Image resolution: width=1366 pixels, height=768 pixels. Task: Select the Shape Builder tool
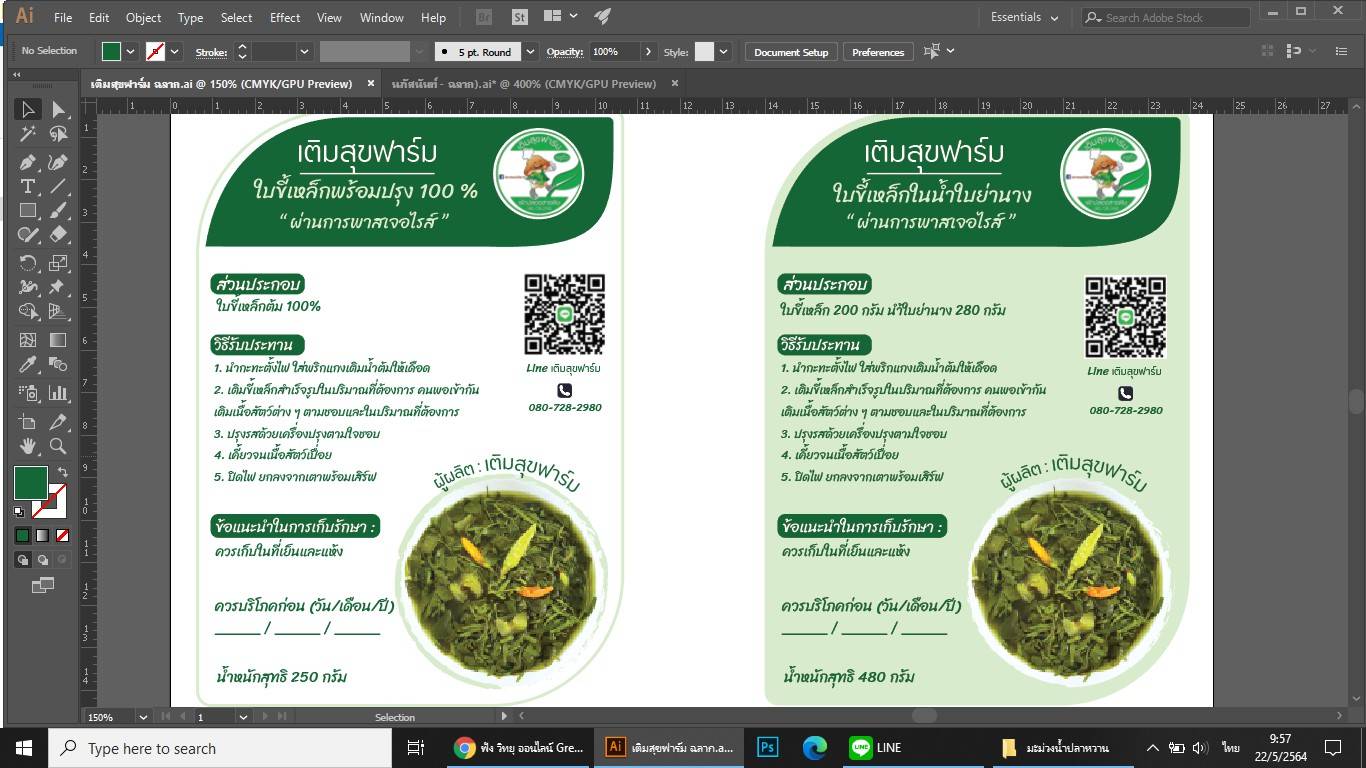(x=28, y=311)
